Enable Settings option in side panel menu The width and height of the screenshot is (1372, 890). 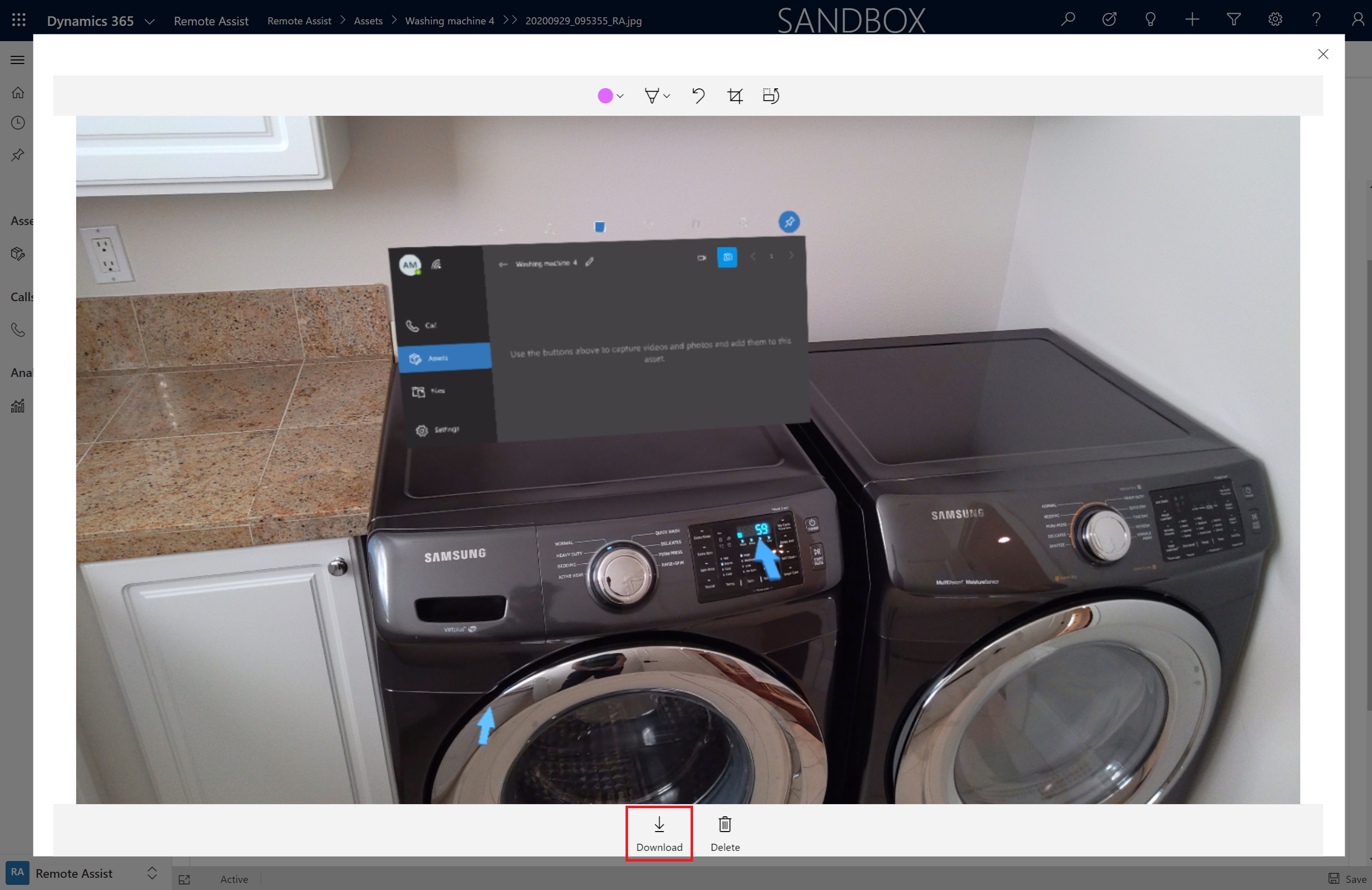[x=442, y=428]
